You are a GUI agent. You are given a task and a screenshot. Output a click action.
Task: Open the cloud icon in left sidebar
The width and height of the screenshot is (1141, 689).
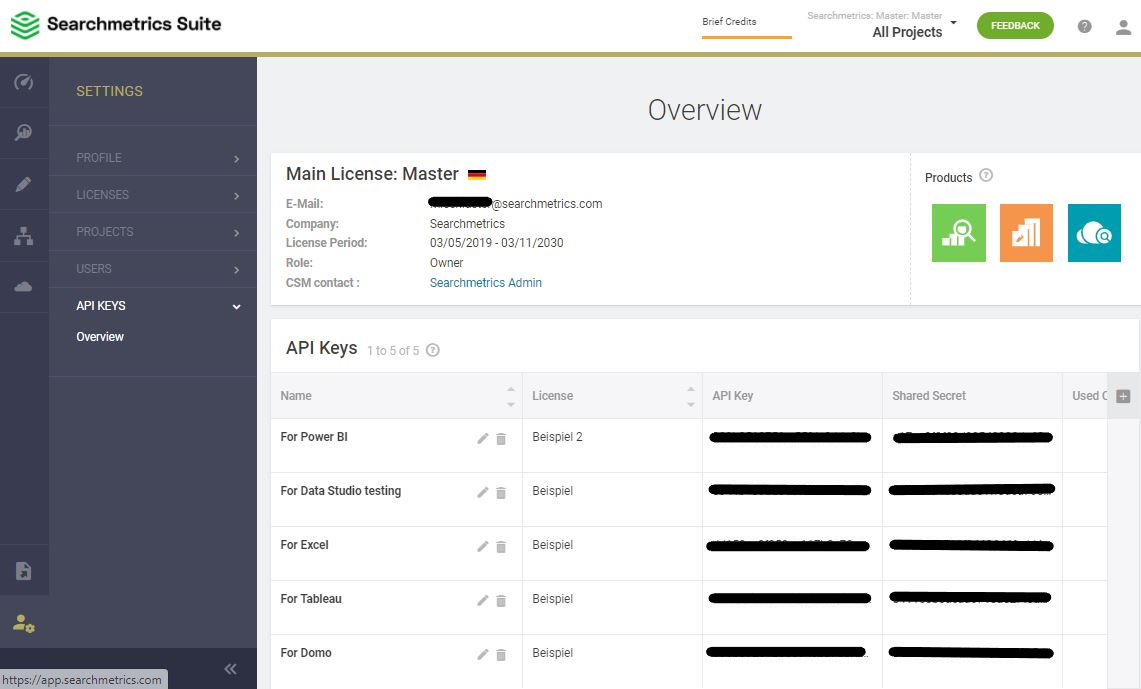(x=23, y=287)
